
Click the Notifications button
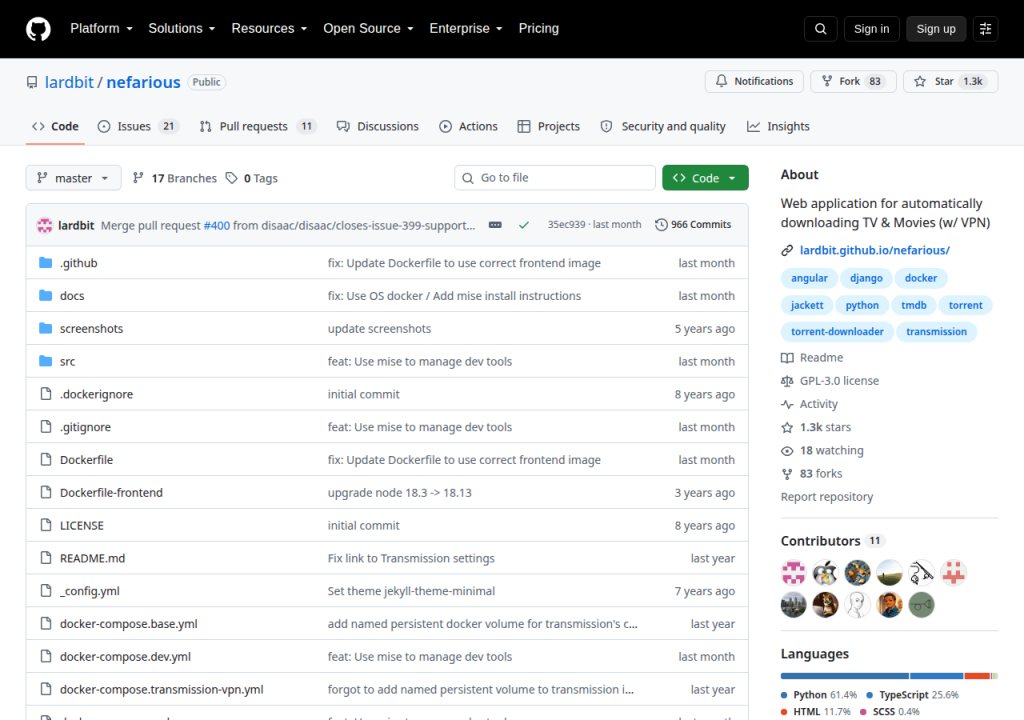pos(754,82)
